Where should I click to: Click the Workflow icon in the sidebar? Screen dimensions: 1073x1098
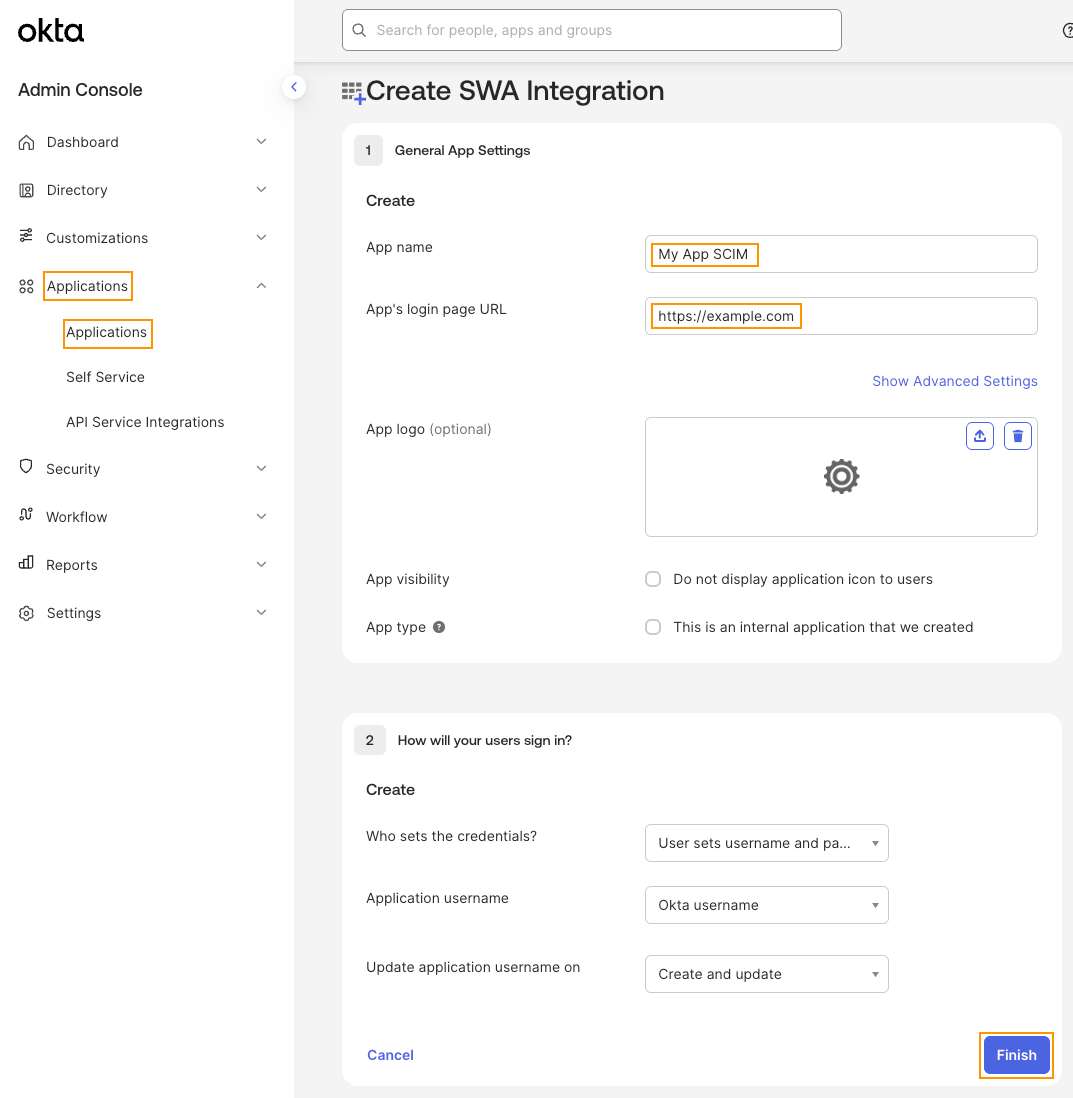click(x=27, y=515)
